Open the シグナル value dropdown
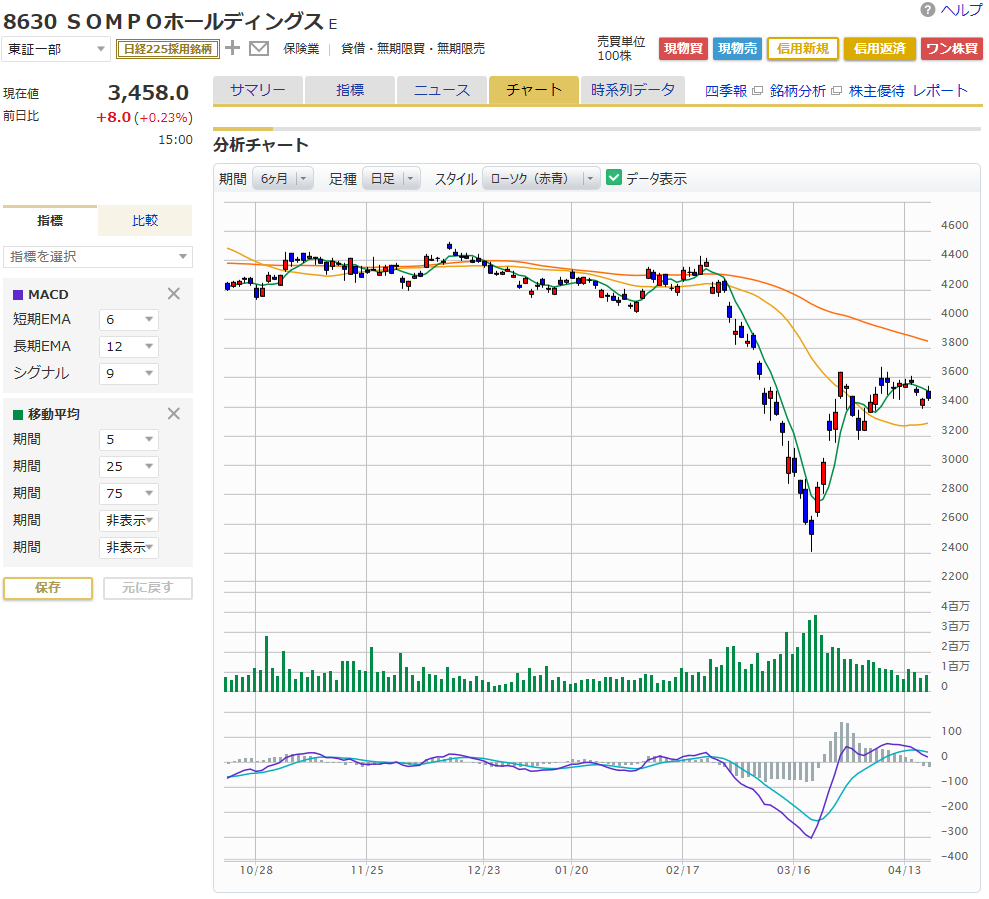 [x=129, y=373]
